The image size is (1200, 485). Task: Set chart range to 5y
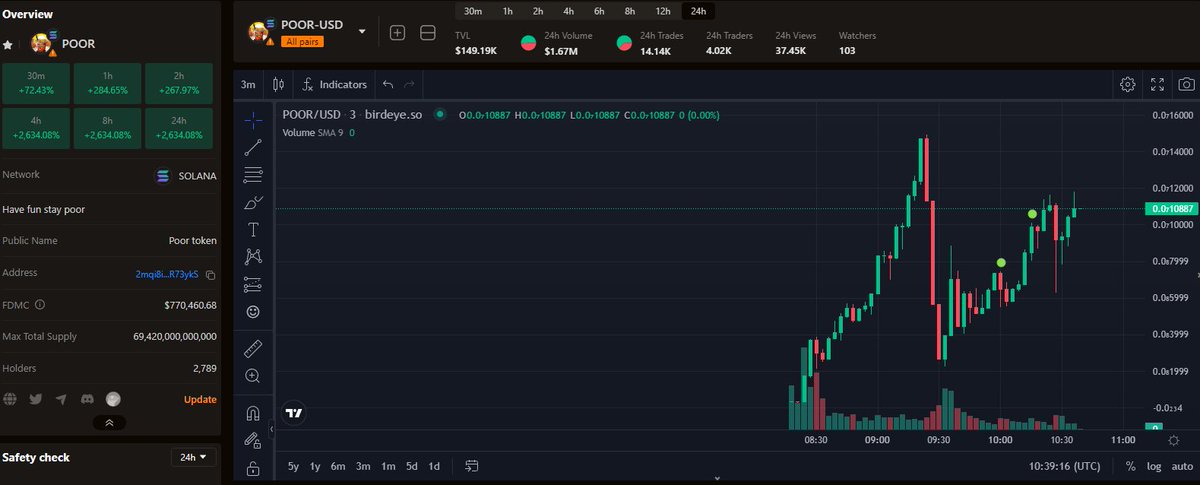[293, 466]
